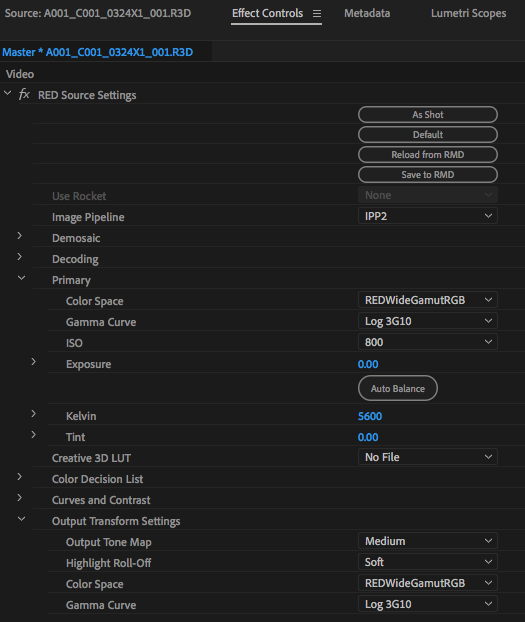525x622 pixels.
Task: Select the RED Source Settings effect label
Action: pyautogui.click(x=87, y=95)
